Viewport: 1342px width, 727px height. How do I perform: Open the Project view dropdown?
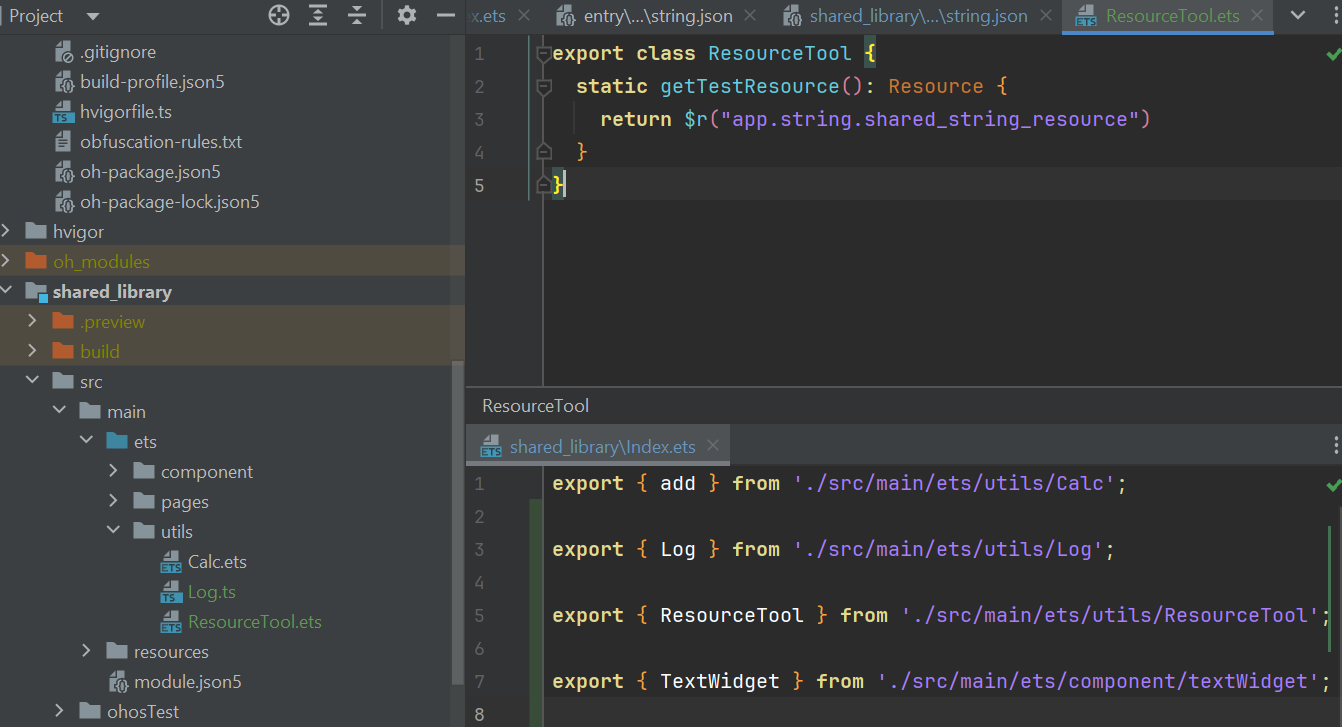tap(93, 16)
